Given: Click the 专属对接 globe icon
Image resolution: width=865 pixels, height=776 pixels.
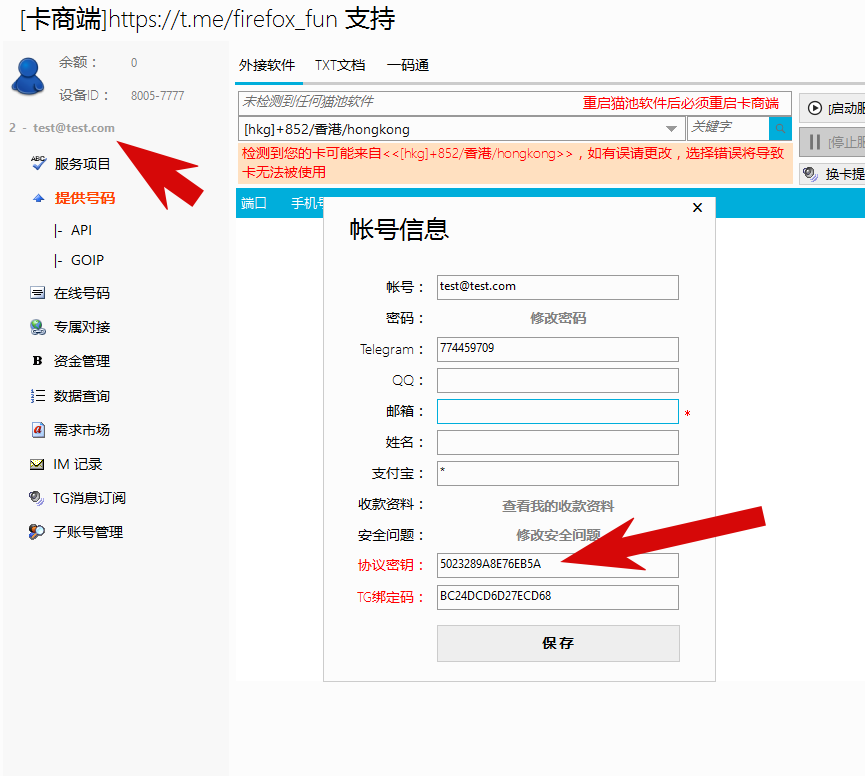Looking at the screenshot, I should (38, 327).
